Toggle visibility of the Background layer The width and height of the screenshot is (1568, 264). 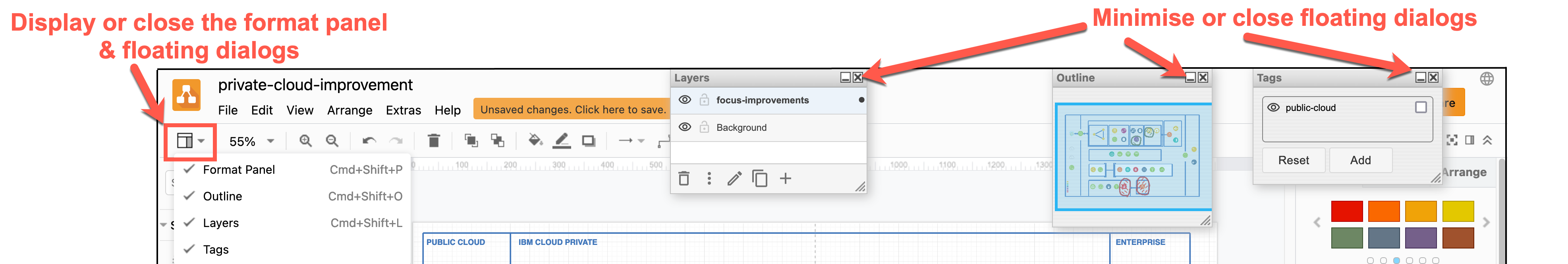[x=685, y=127]
